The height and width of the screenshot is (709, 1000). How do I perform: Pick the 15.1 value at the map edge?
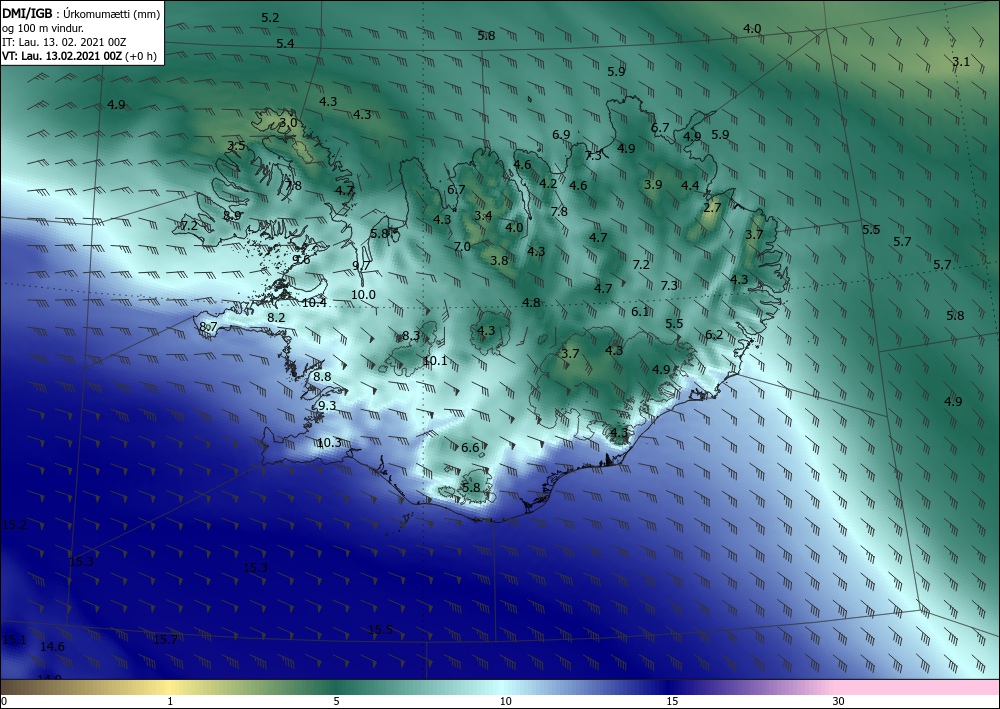coord(14,640)
